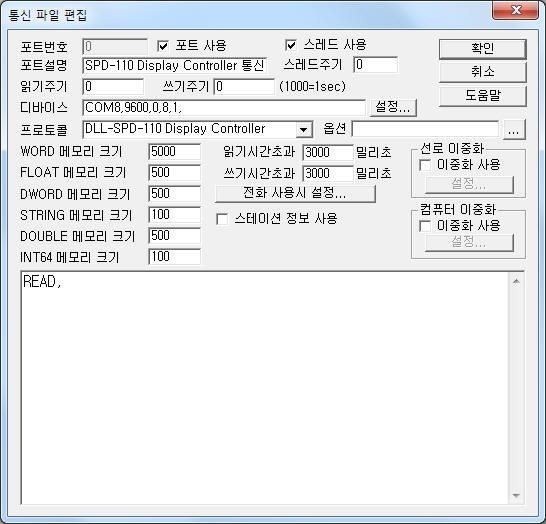
Task: Enable 이중화 사용 under 컴퓨터 이중화
Action: click(425, 226)
